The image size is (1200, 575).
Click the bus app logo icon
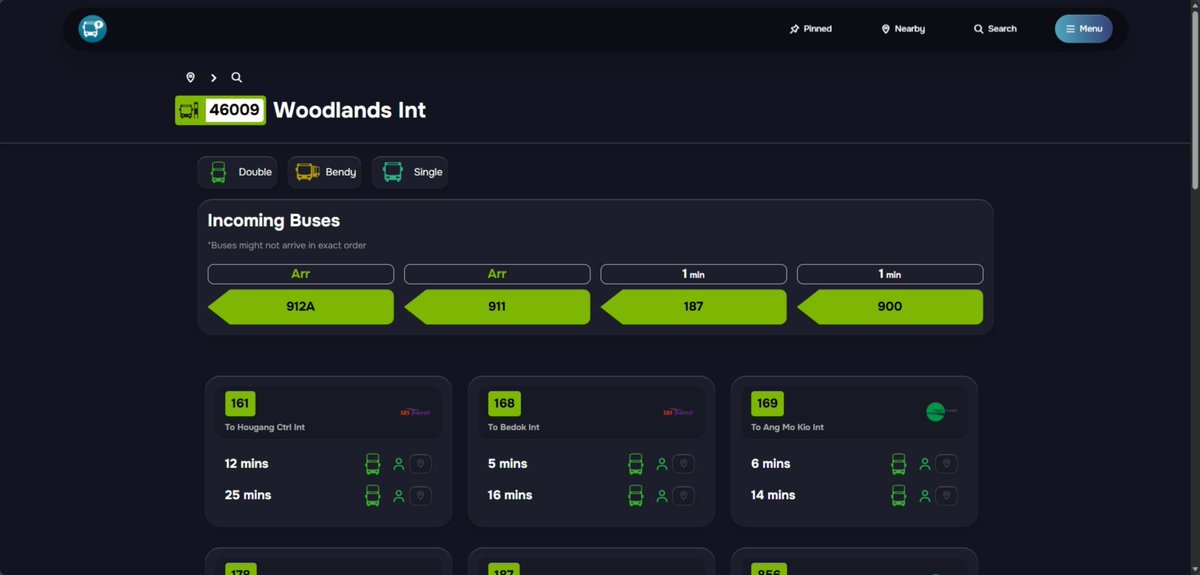[92, 29]
